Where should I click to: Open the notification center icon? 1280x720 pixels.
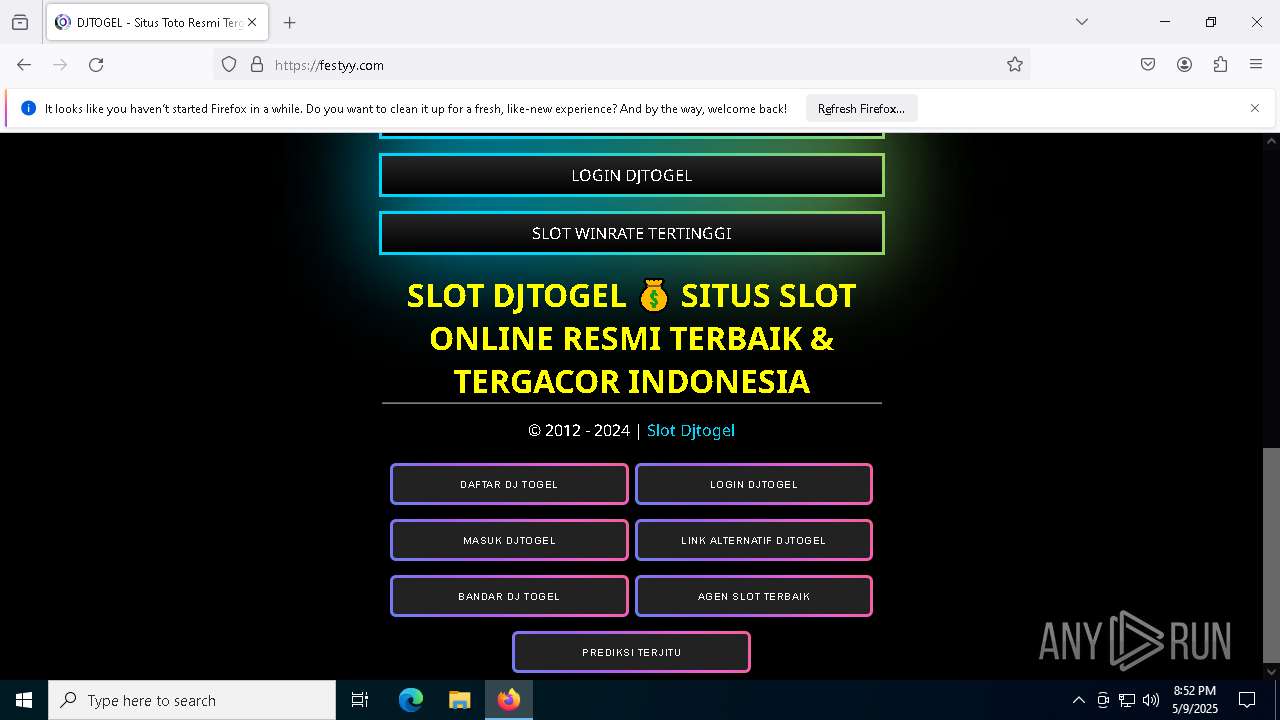pyautogui.click(x=1247, y=700)
